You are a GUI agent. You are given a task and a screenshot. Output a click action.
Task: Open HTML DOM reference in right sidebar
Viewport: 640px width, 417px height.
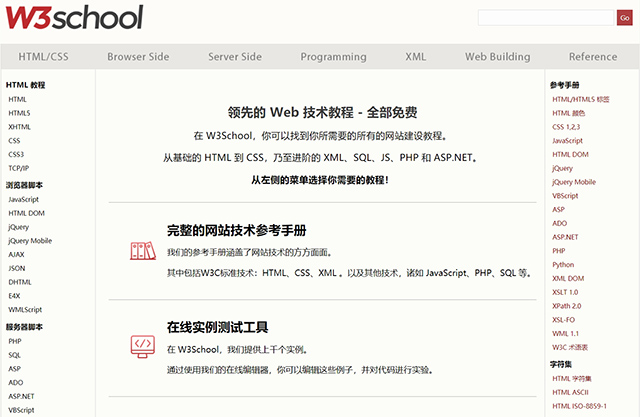tap(570, 155)
